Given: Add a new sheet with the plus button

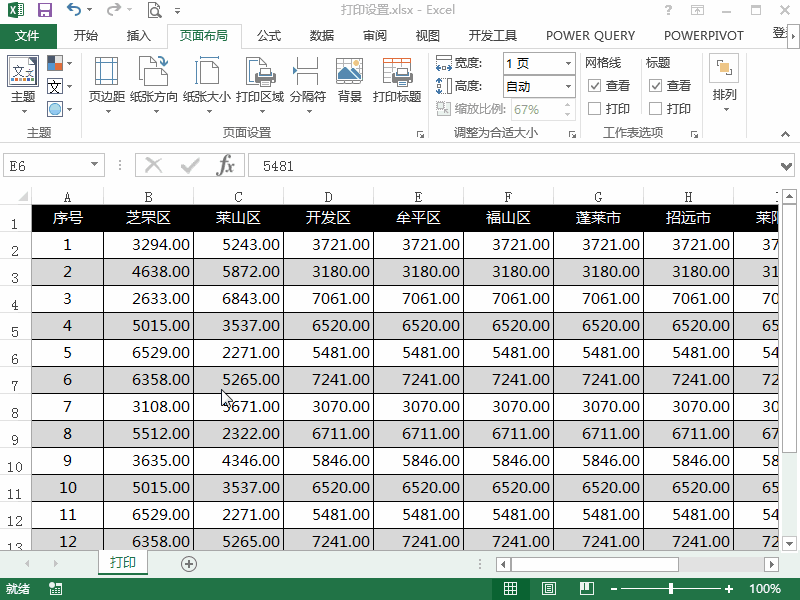Looking at the screenshot, I should [x=188, y=563].
